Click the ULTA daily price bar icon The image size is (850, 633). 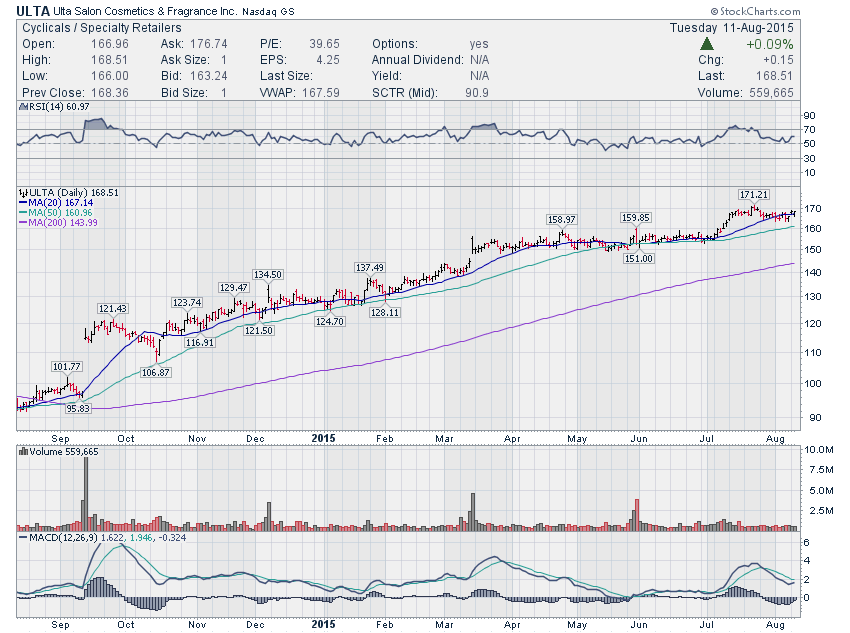[x=23, y=192]
